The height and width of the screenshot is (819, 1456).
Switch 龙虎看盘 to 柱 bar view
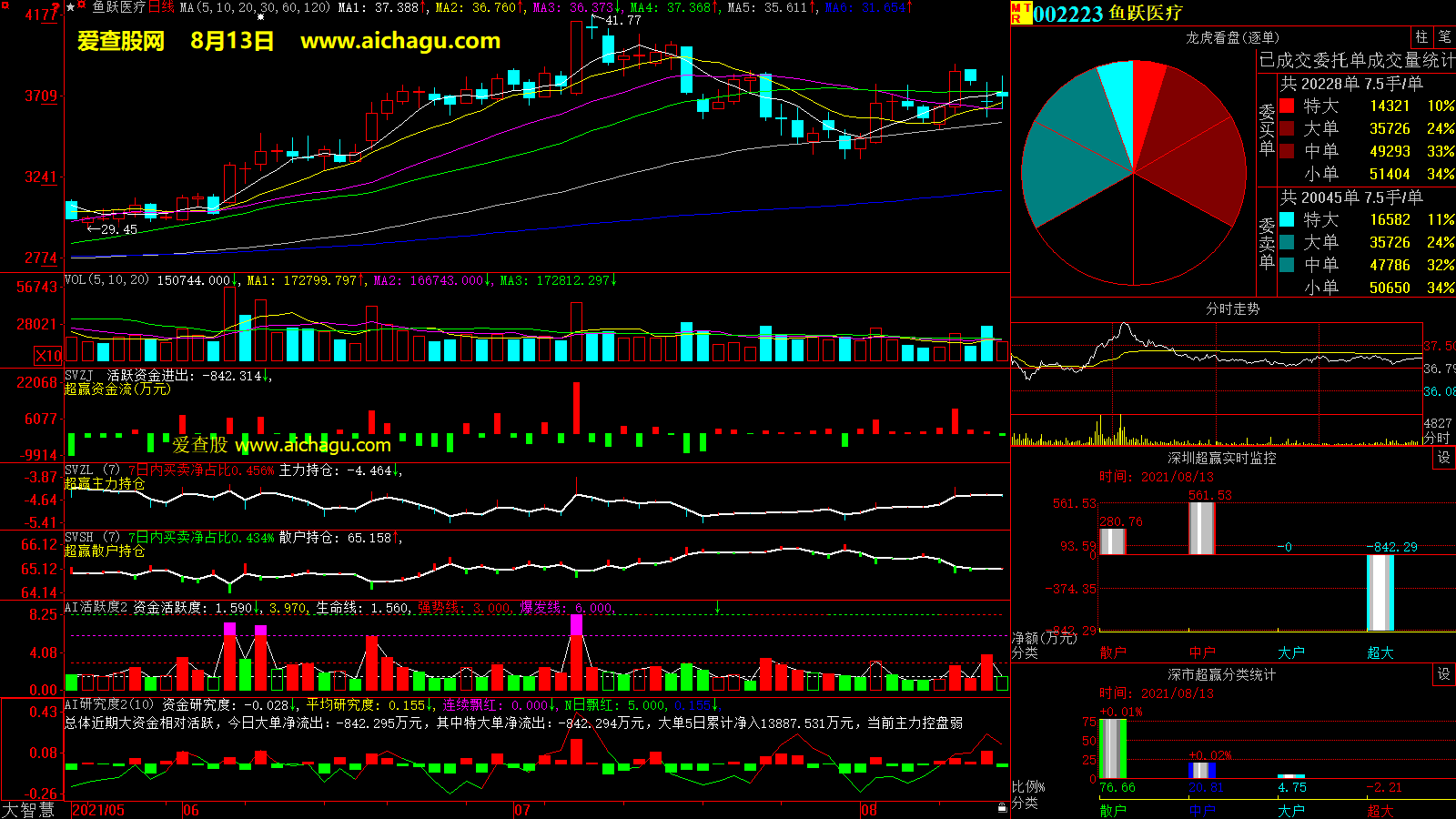pyautogui.click(x=1421, y=37)
